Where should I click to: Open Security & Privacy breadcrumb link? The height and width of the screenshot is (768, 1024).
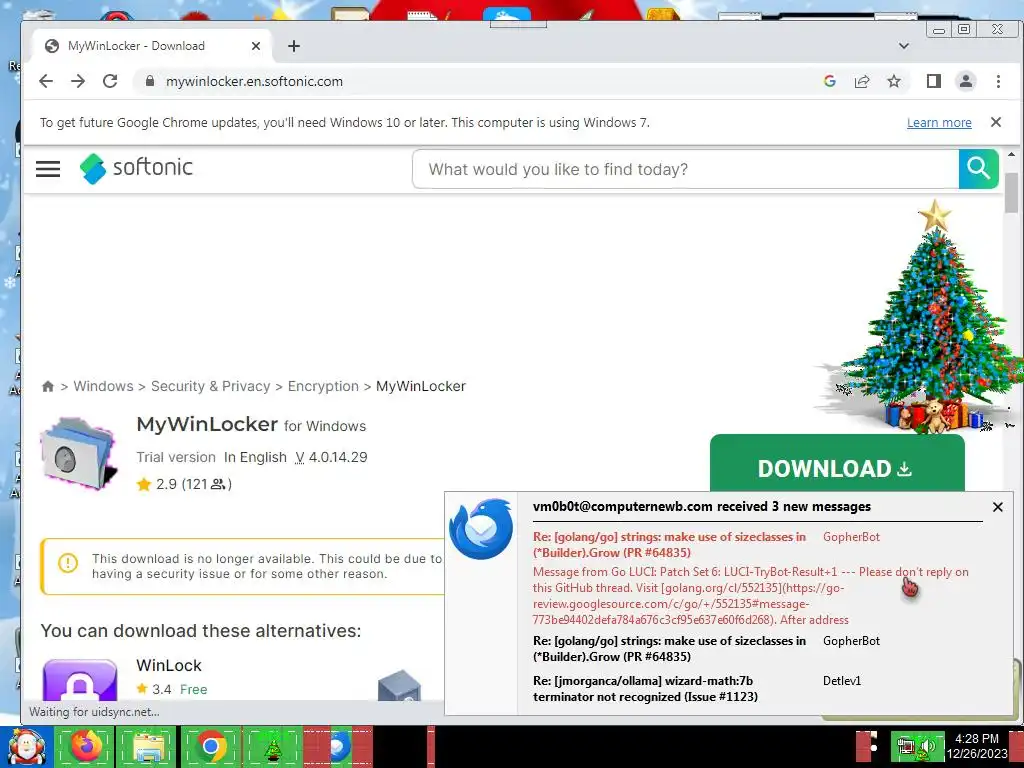[x=210, y=386]
